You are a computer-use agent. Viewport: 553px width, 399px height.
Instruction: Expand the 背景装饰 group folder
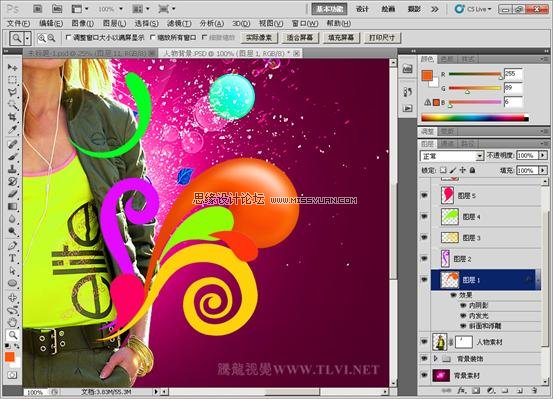[x=436, y=358]
